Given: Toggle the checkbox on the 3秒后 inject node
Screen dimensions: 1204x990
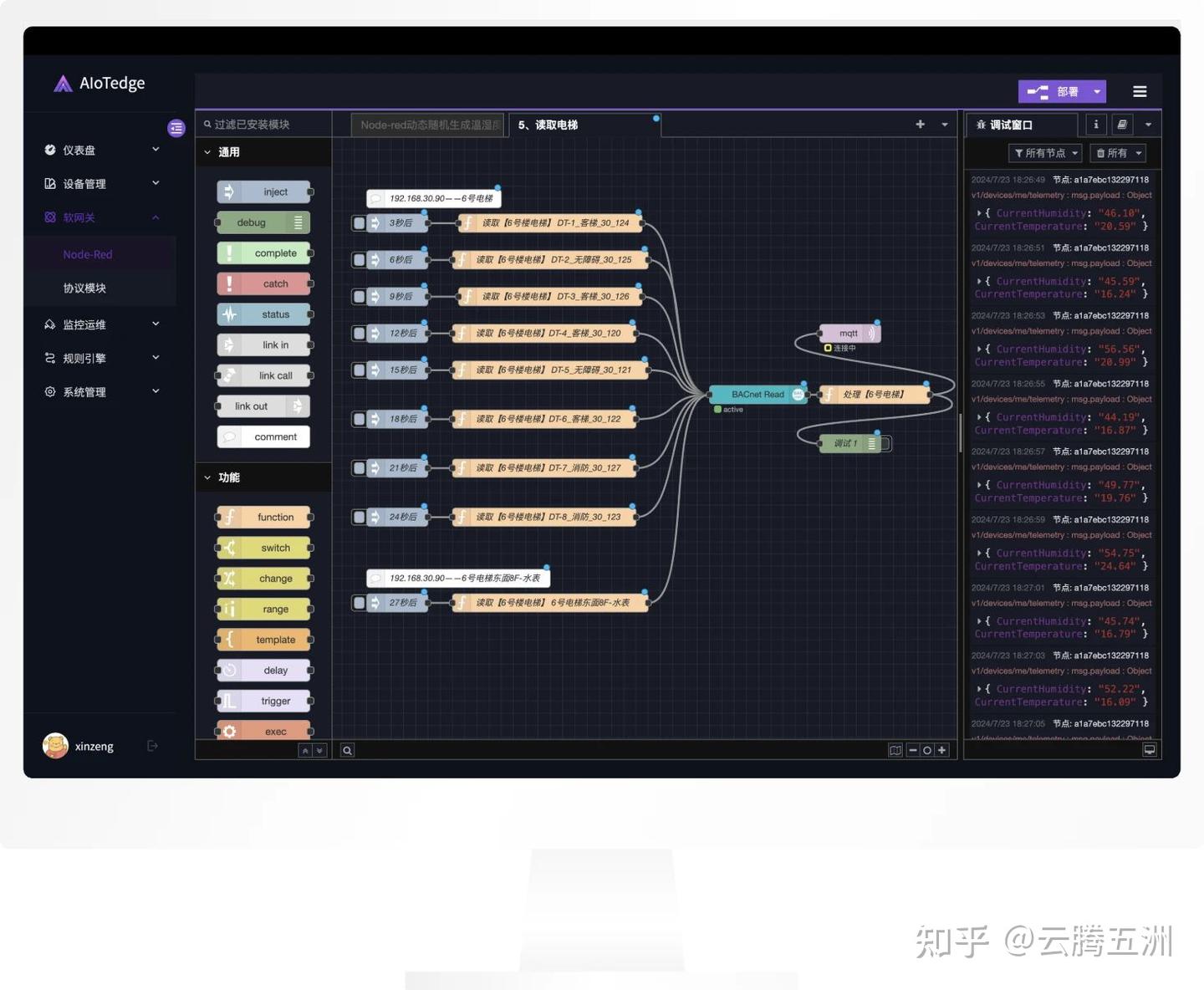Looking at the screenshot, I should [360, 222].
